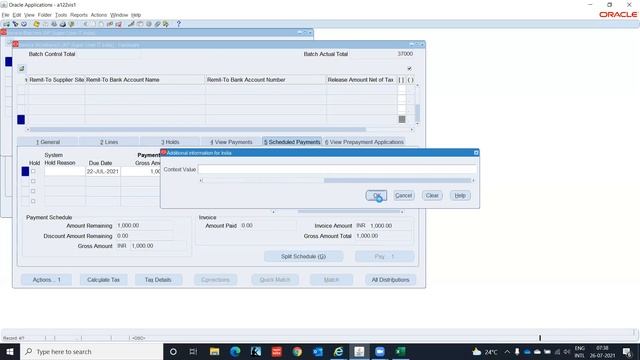Screen dimensions: 640x360
Task: Switch to the 4 View Payments tab
Action: point(231,142)
